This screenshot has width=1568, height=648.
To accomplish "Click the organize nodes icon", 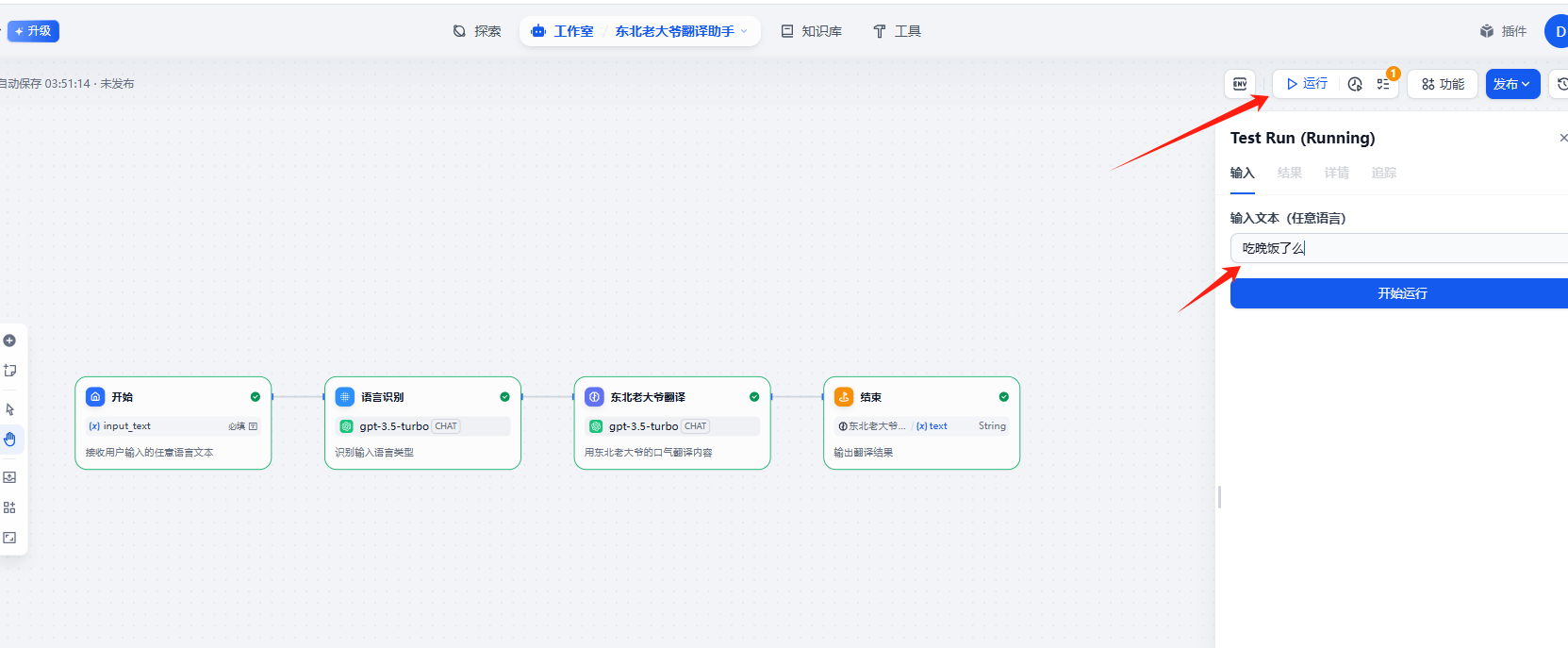I will tap(9, 507).
